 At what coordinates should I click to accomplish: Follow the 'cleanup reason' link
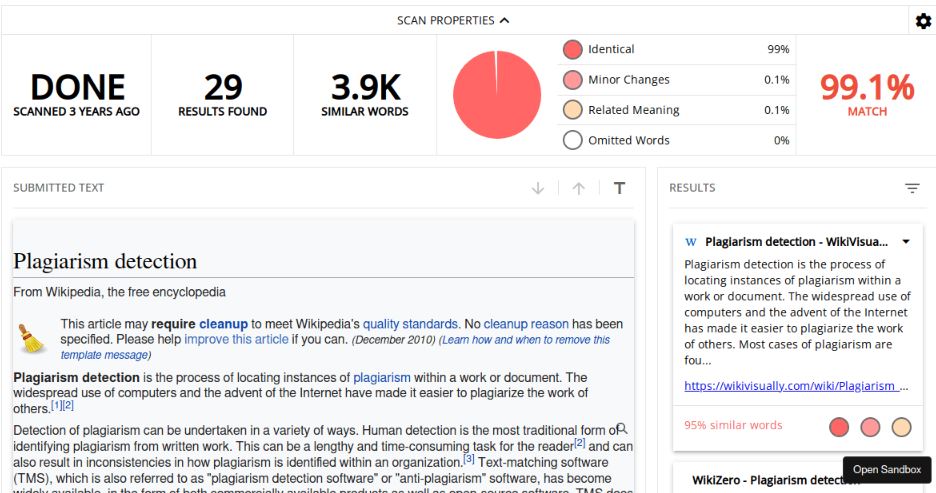(x=526, y=324)
